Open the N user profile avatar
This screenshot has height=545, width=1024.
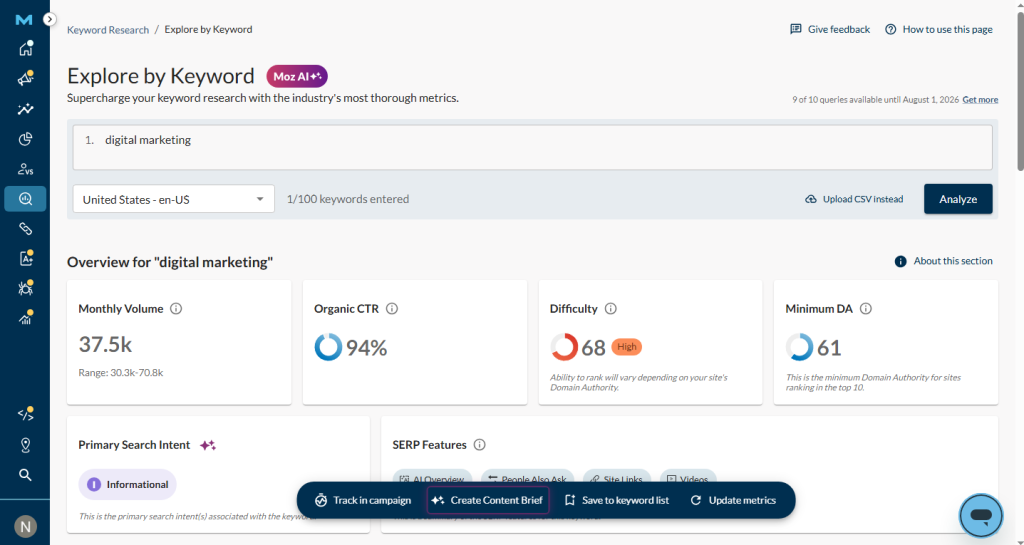(x=25, y=527)
